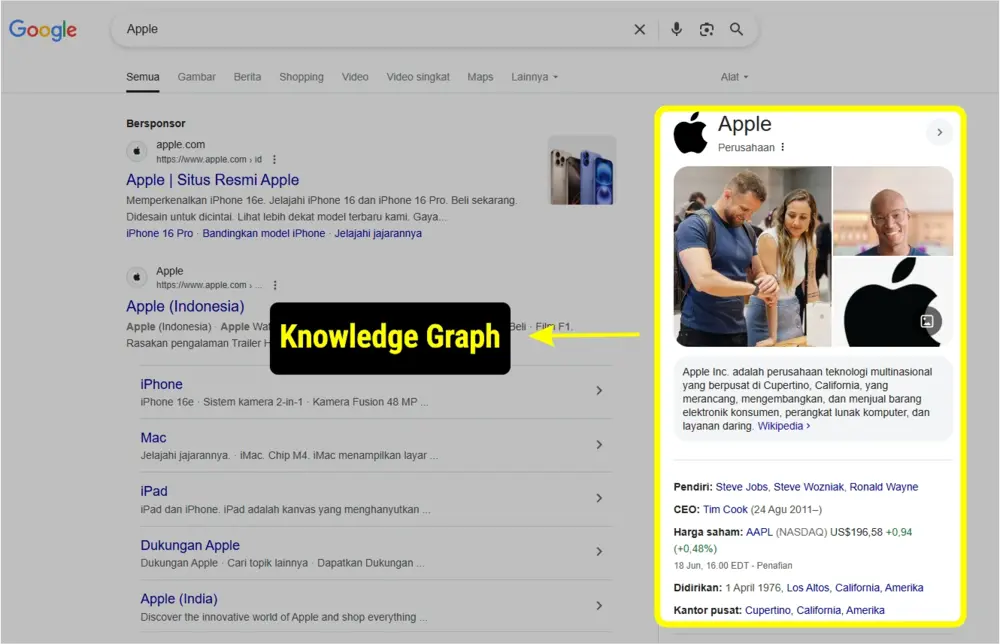Open the Mac sitelink title
The width and height of the screenshot is (1000, 644).
(153, 438)
